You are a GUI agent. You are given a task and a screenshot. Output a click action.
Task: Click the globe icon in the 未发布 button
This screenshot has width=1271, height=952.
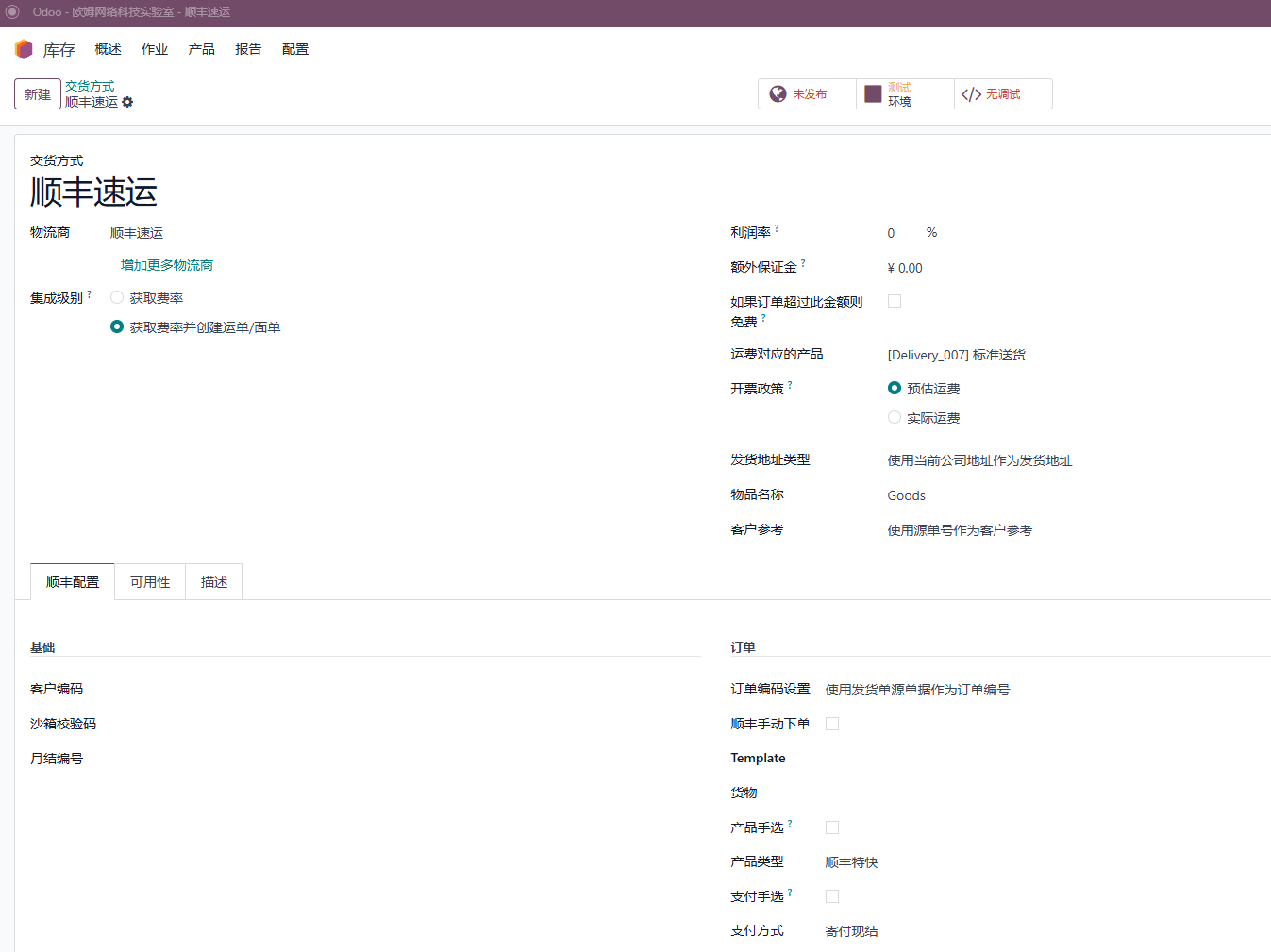(778, 93)
